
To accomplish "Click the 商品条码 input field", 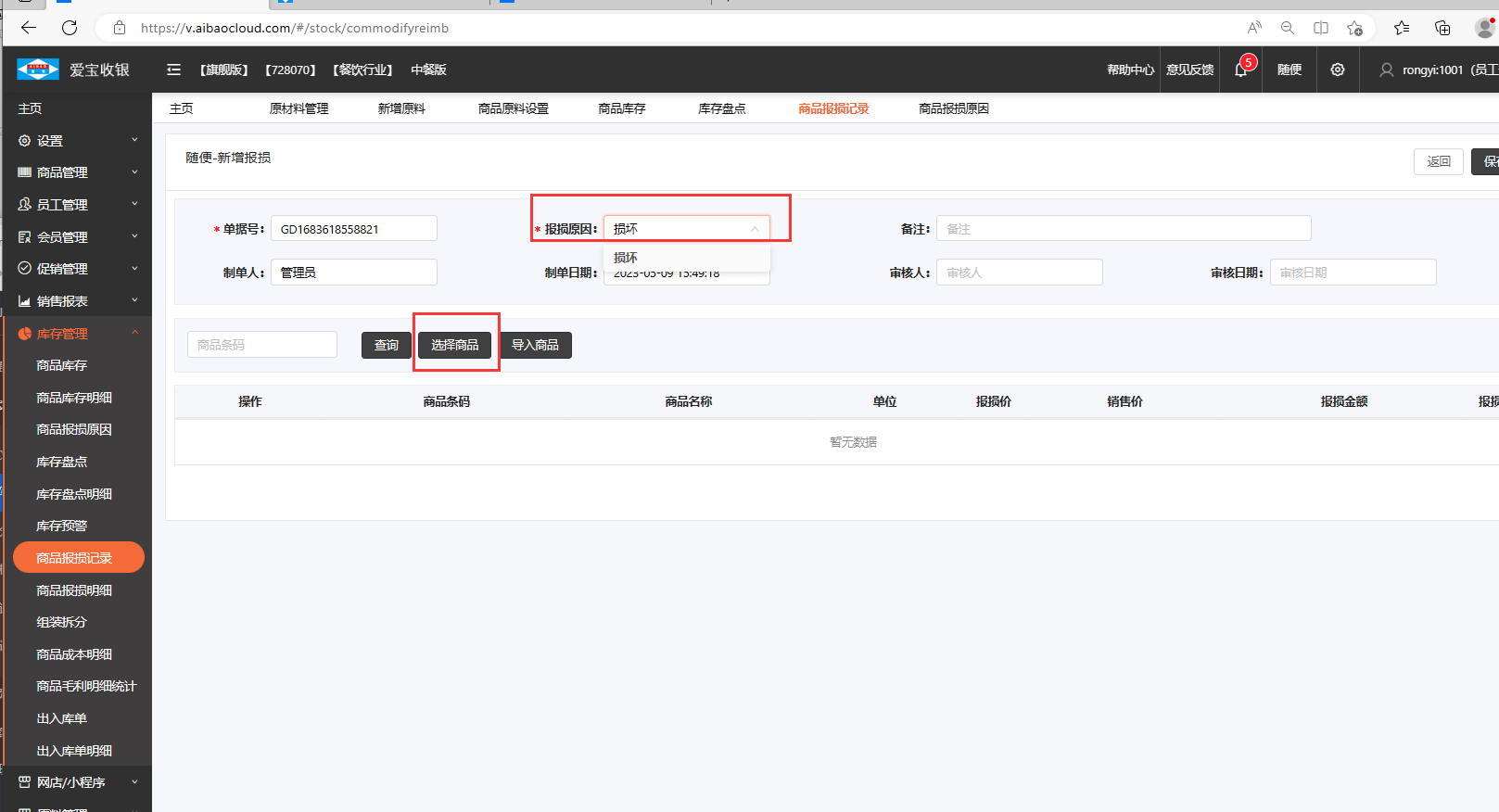I will pyautogui.click(x=262, y=345).
